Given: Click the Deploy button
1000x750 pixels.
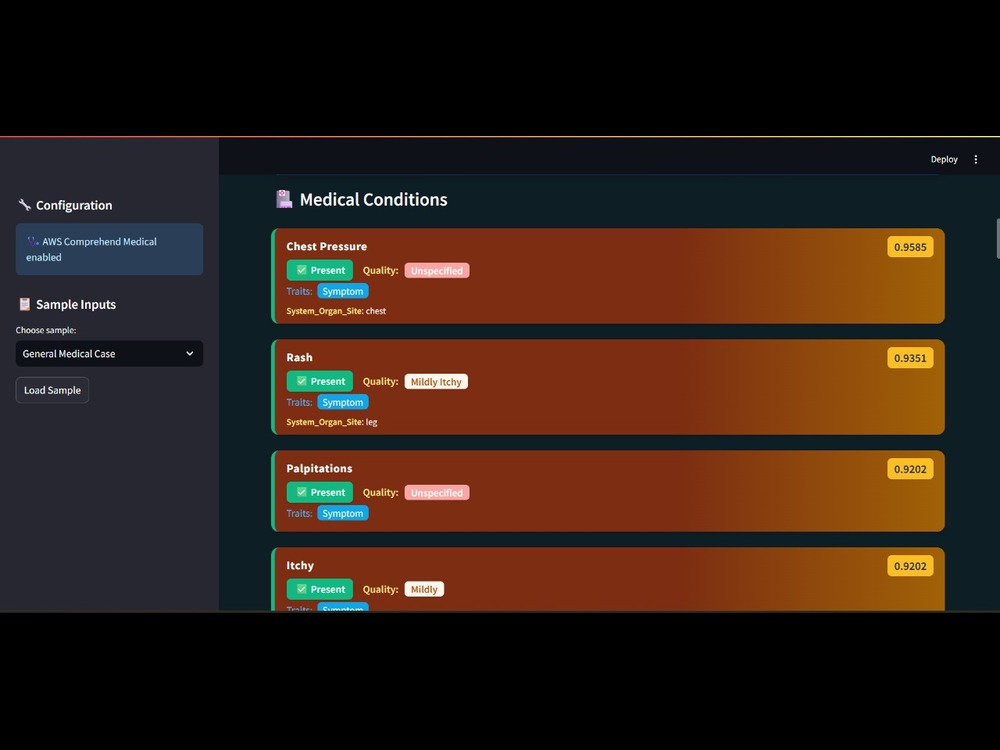Looking at the screenshot, I should pos(943,159).
